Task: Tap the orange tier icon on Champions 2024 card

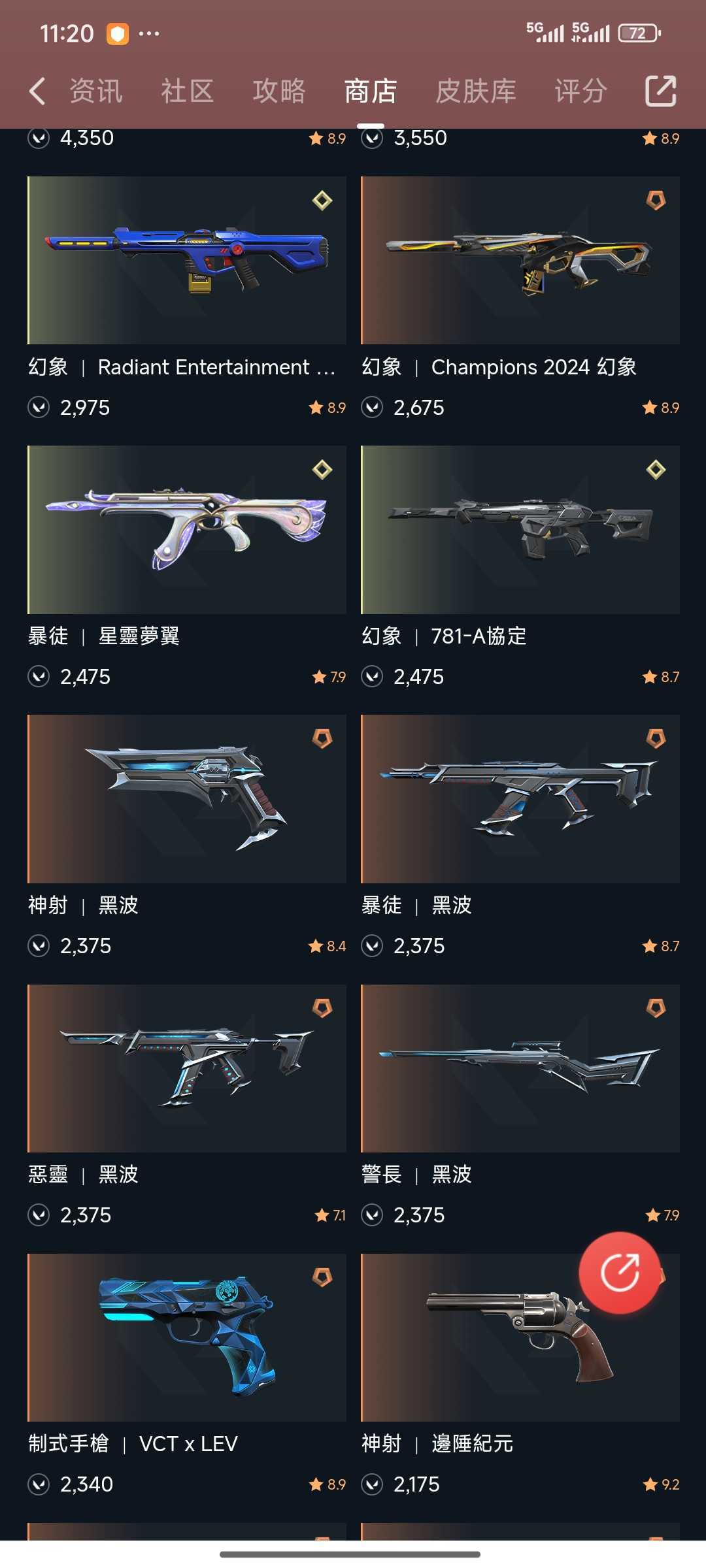Action: [x=656, y=201]
